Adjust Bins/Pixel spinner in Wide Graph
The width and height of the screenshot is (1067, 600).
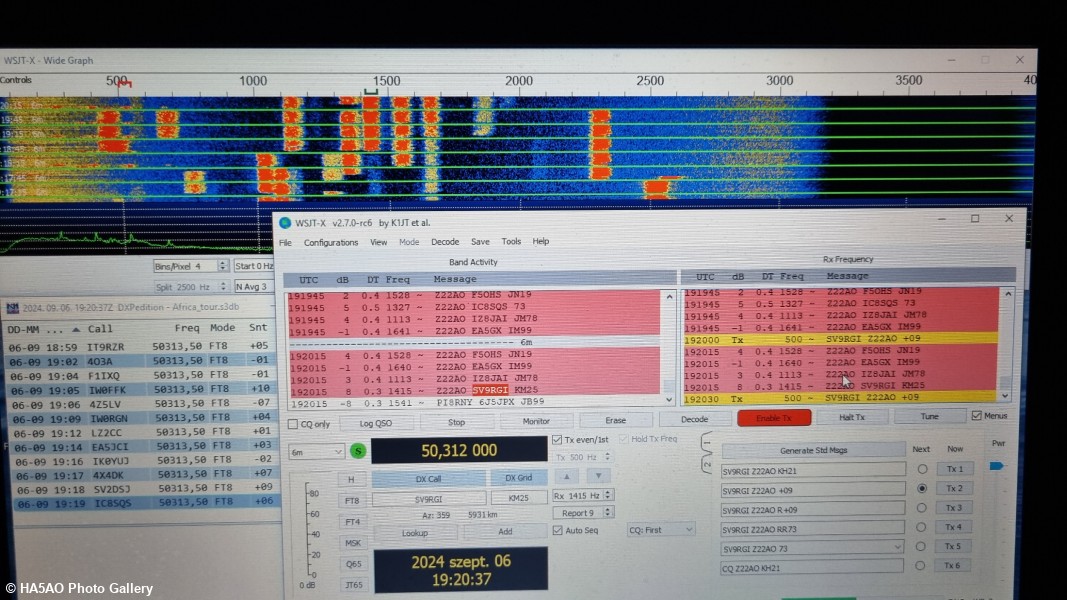pyautogui.click(x=223, y=266)
